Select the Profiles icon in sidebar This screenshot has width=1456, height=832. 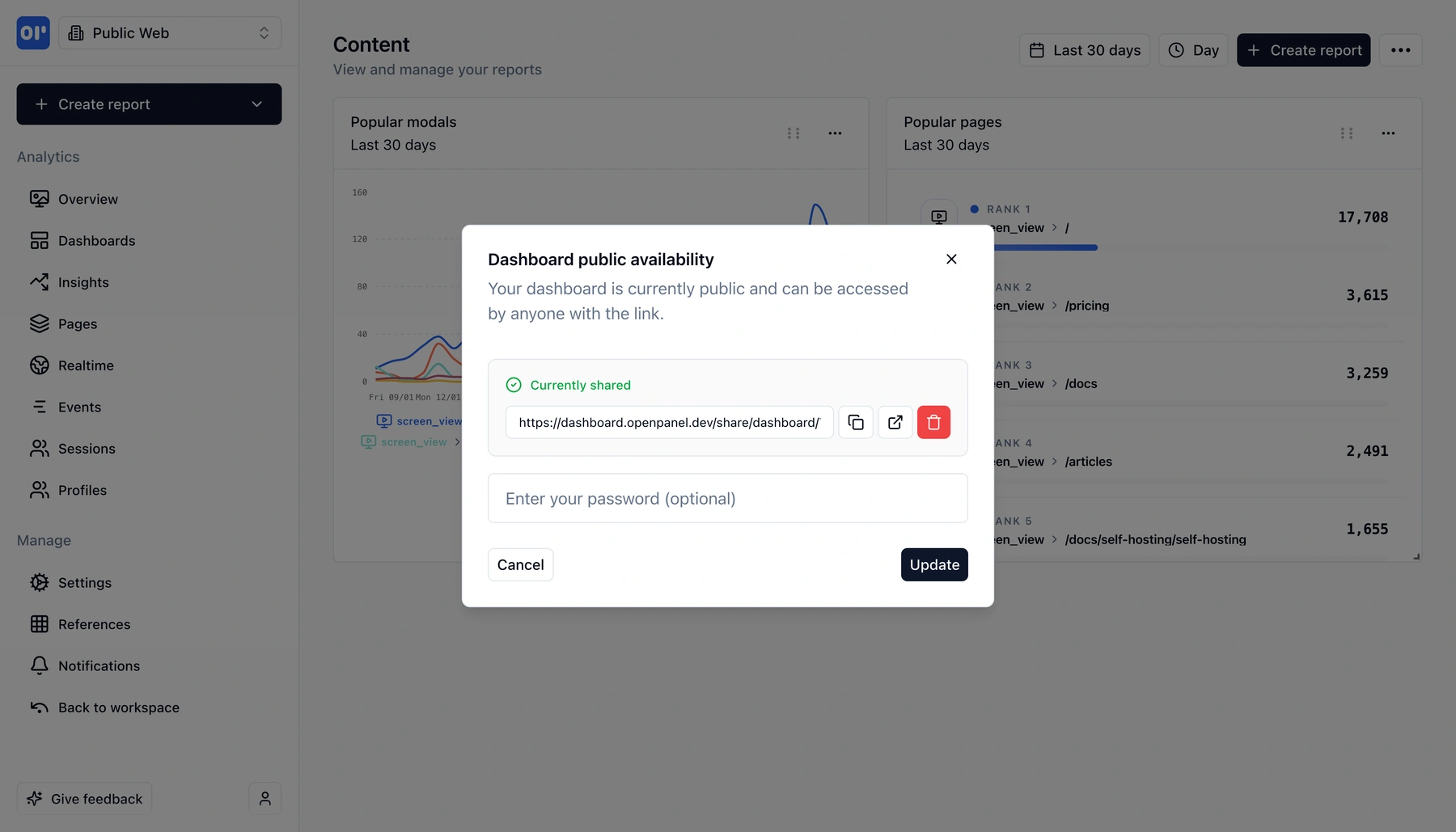coord(40,490)
